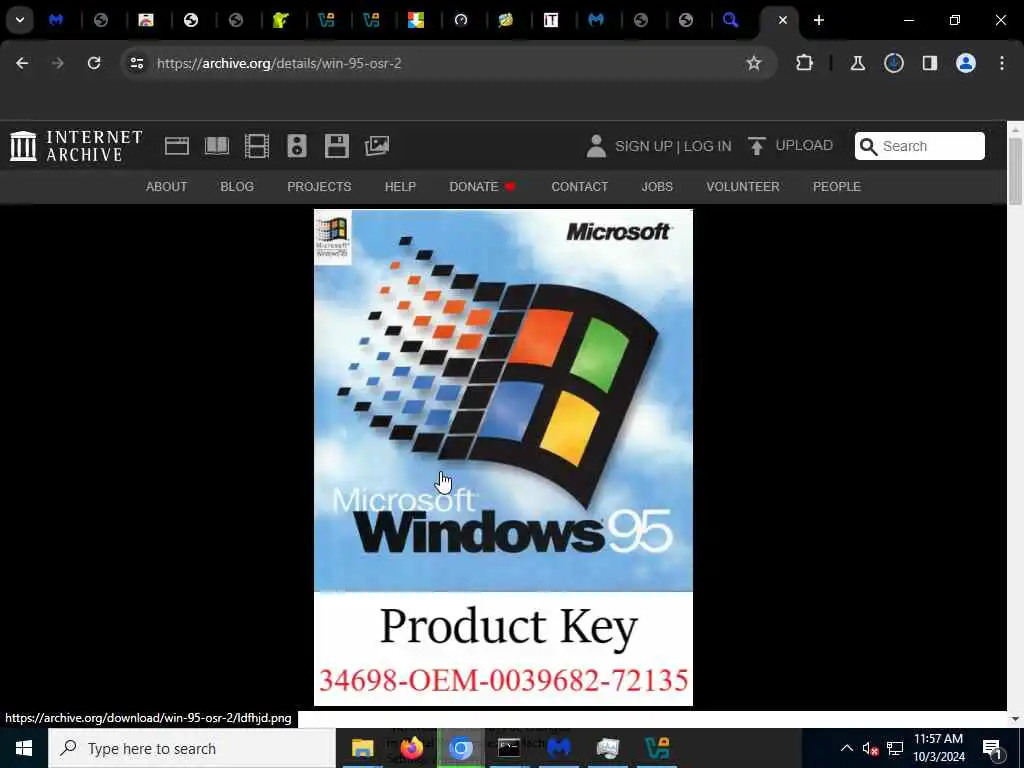Image resolution: width=1024 pixels, height=768 pixels.
Task: Click the LOG IN link
Action: [x=708, y=146]
